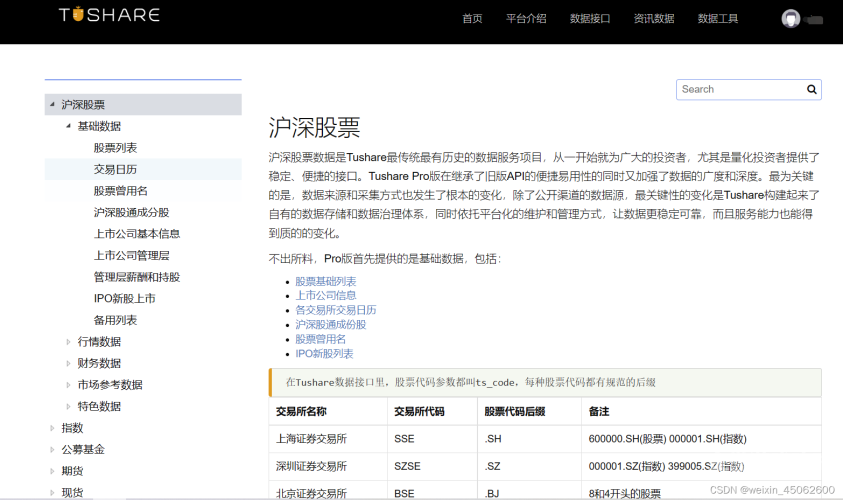Open the 首页 nav item
This screenshot has width=843, height=500.
472,19
